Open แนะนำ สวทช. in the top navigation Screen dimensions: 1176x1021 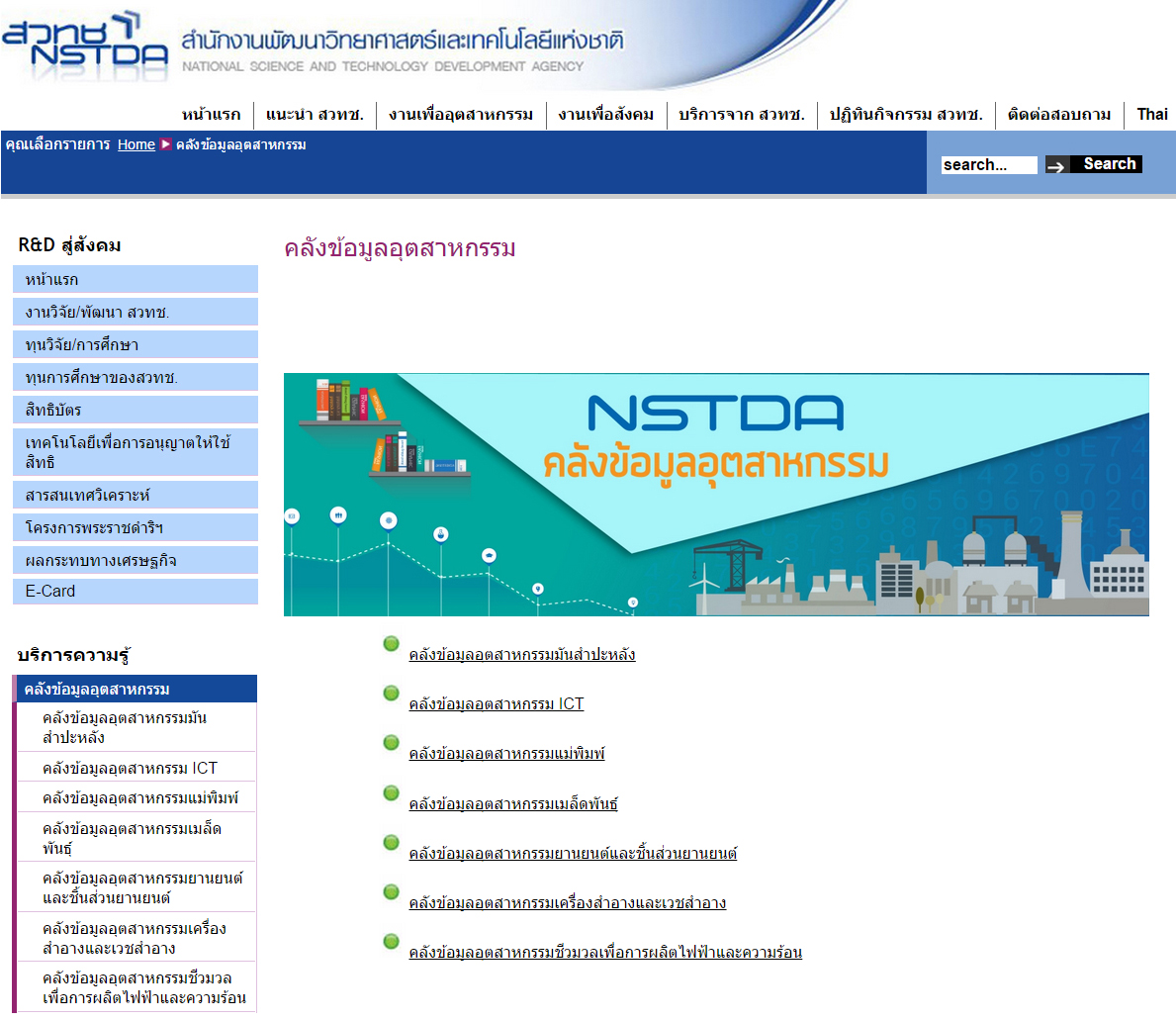pos(315,115)
